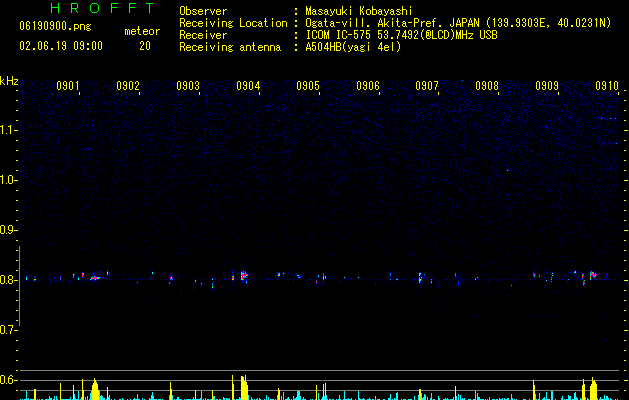The height and width of the screenshot is (400, 629).
Task: Click the 1.0 kHz axis label
Action: [8, 180]
